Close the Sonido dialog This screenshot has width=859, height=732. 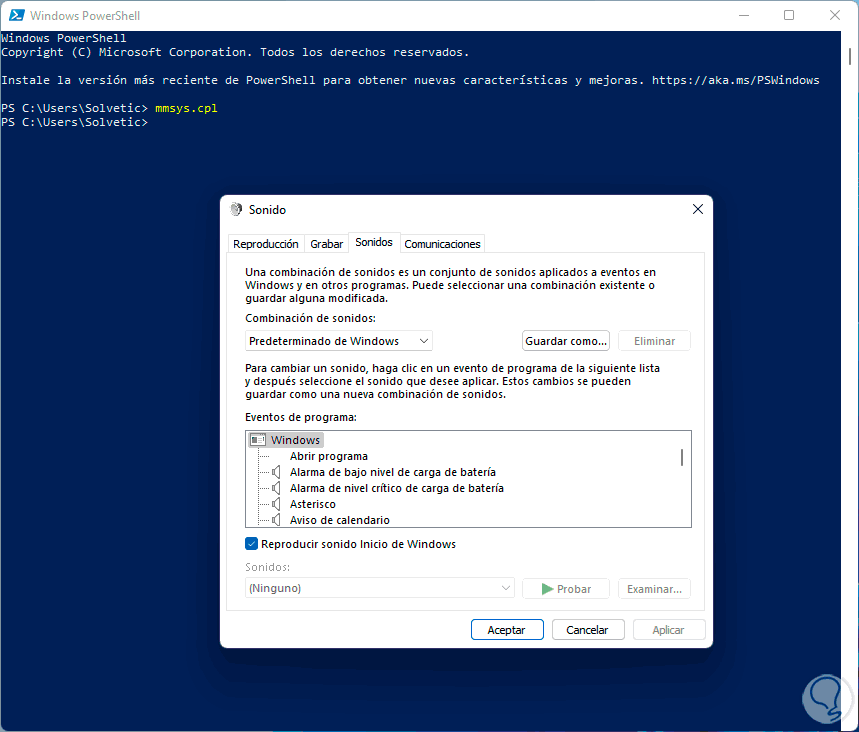pyautogui.click(x=697, y=209)
